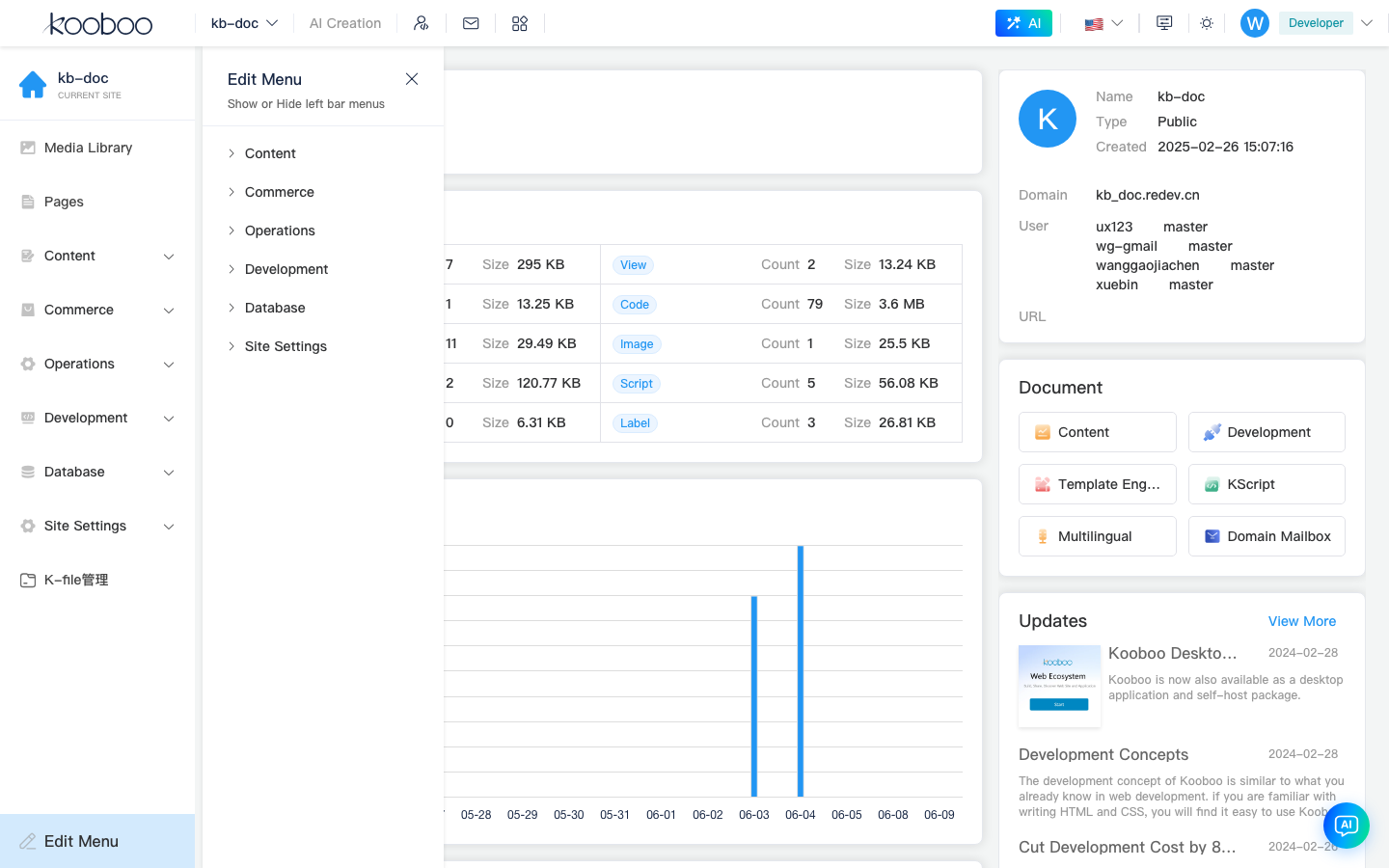Open the Multilingual document button
The height and width of the screenshot is (868, 1389).
coord(1098,536)
